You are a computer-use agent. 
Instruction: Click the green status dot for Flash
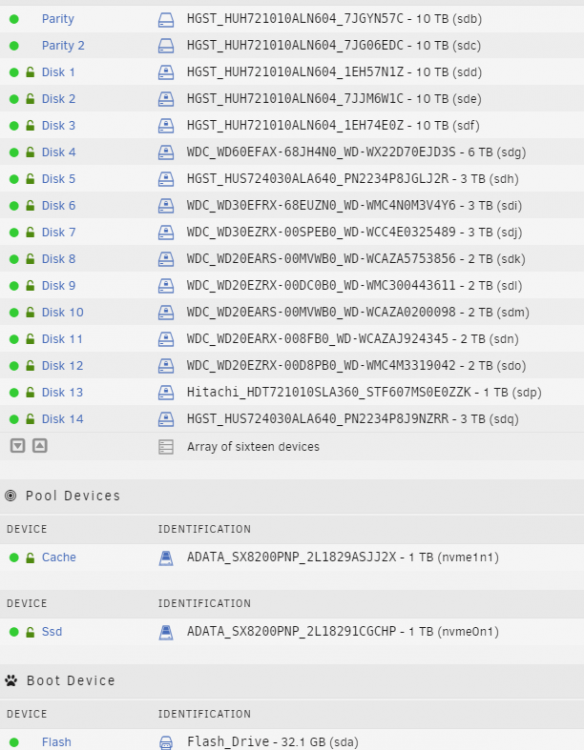click(14, 743)
